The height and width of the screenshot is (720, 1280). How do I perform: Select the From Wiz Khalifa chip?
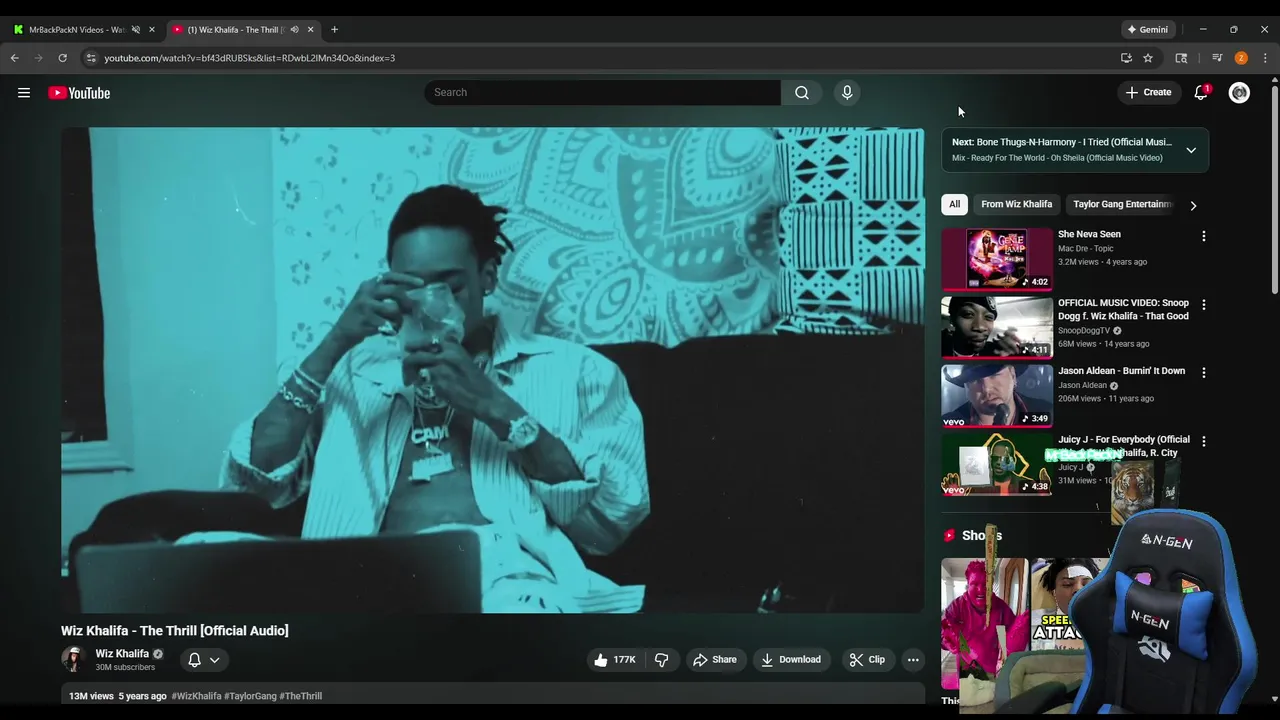tap(1016, 204)
